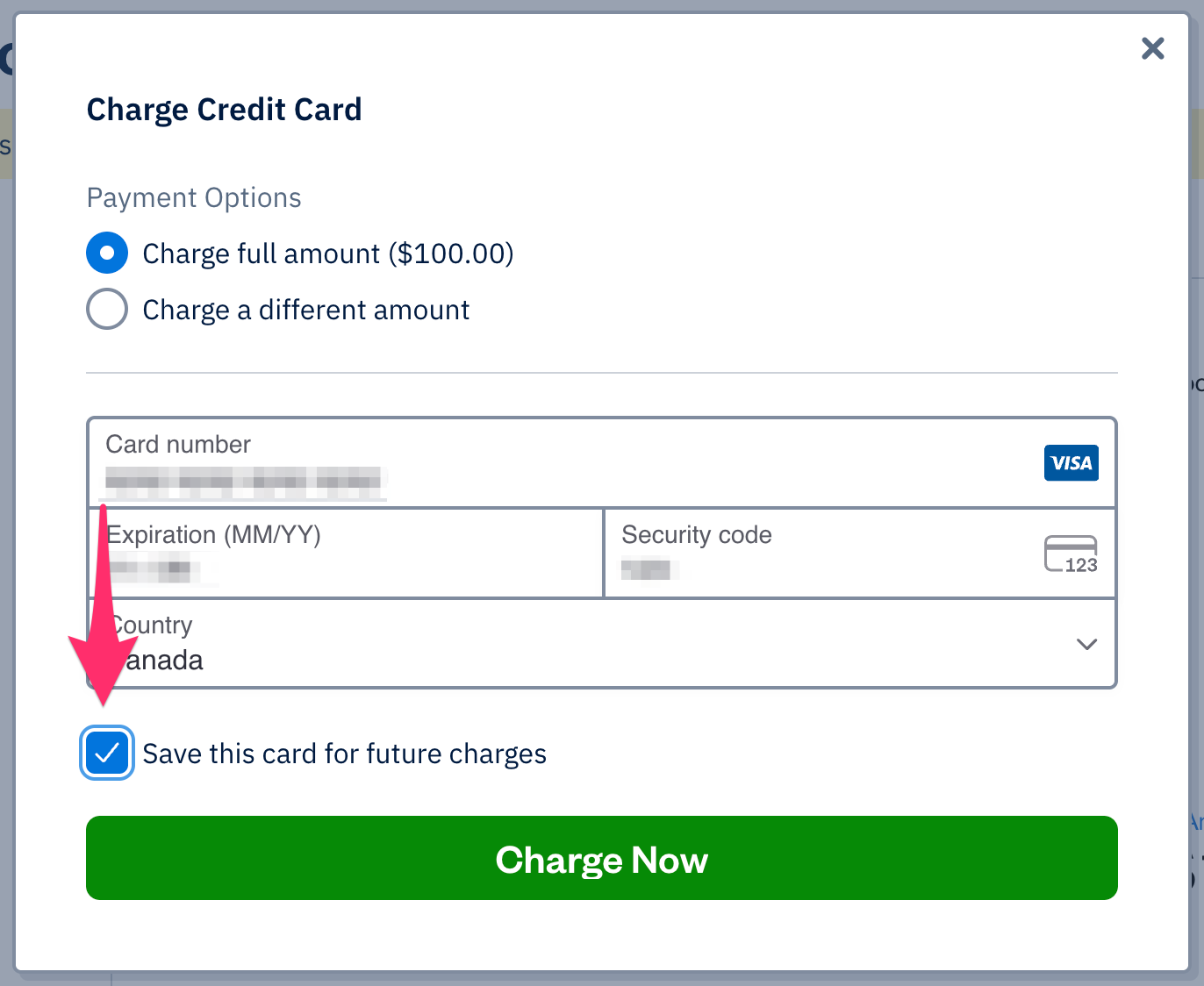Click the VISA card brand icon
1204x986 pixels.
click(1071, 462)
